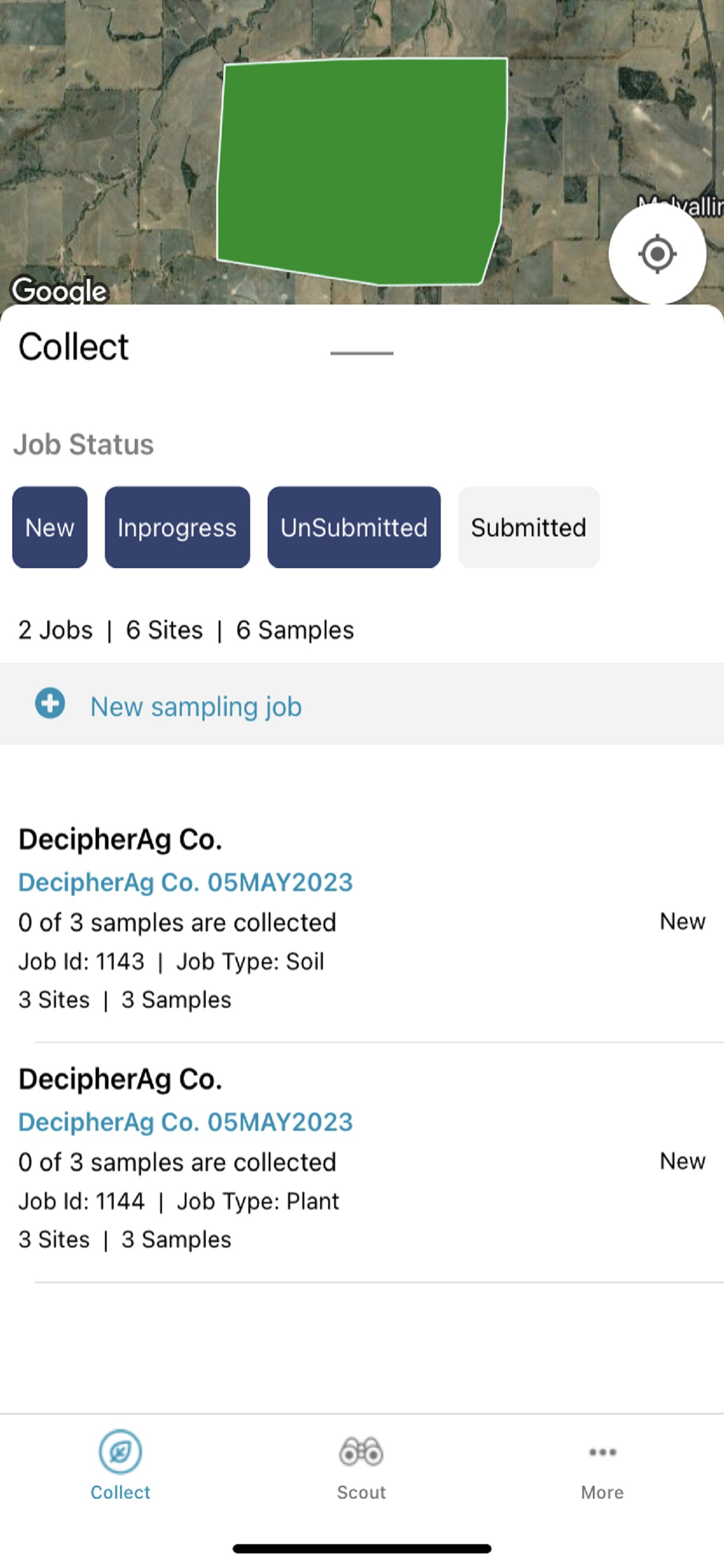Enable the Submitted status filter

529,527
